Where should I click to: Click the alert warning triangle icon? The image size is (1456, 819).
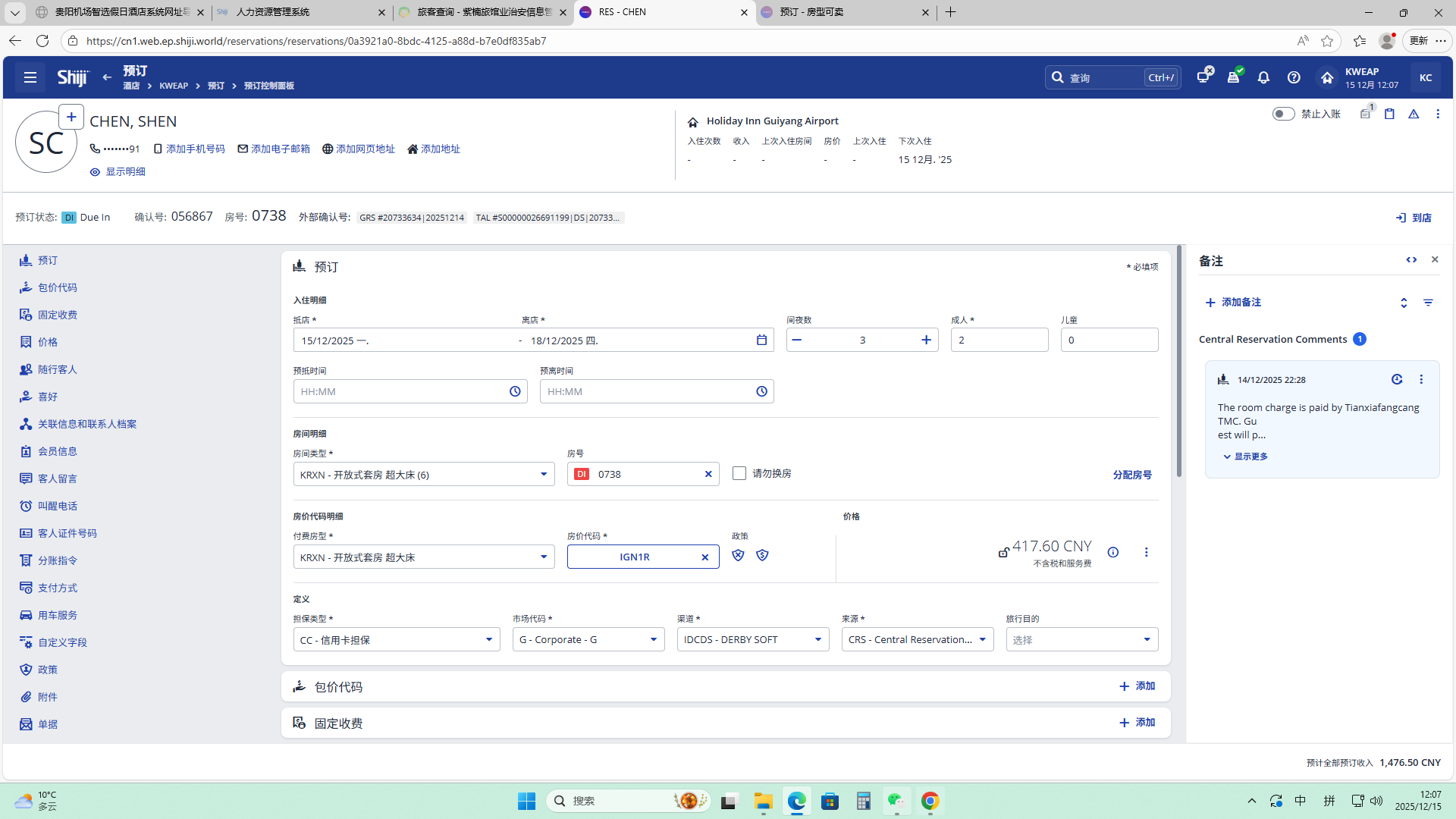[x=1414, y=114]
